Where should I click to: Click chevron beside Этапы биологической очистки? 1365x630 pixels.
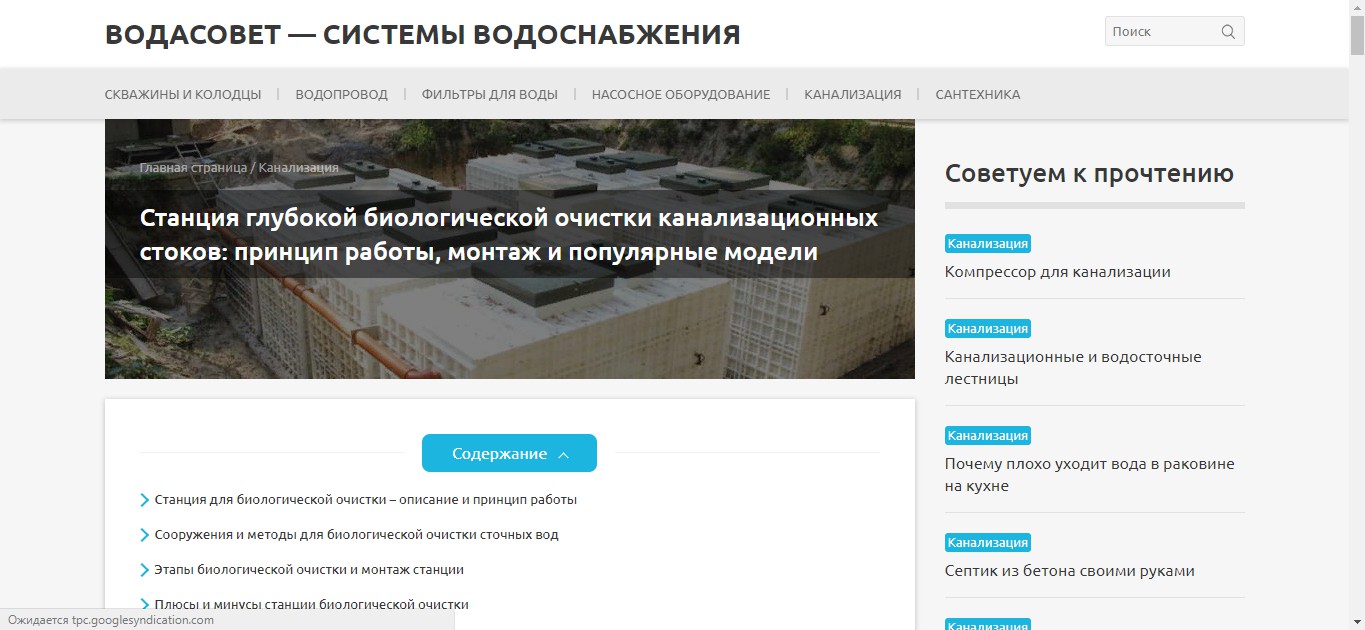click(x=145, y=570)
